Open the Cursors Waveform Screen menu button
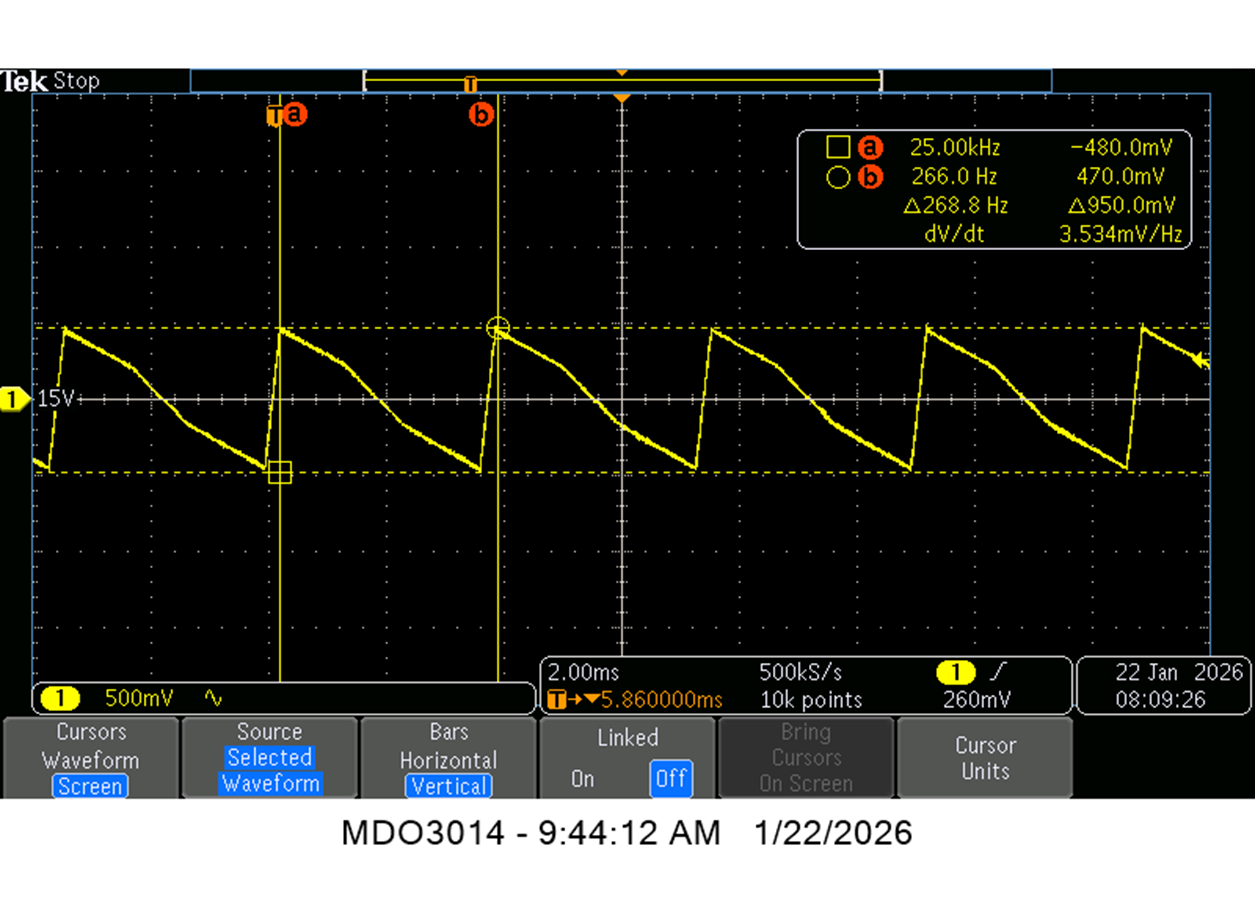Image resolution: width=1255 pixels, height=913 pixels. pos(90,758)
